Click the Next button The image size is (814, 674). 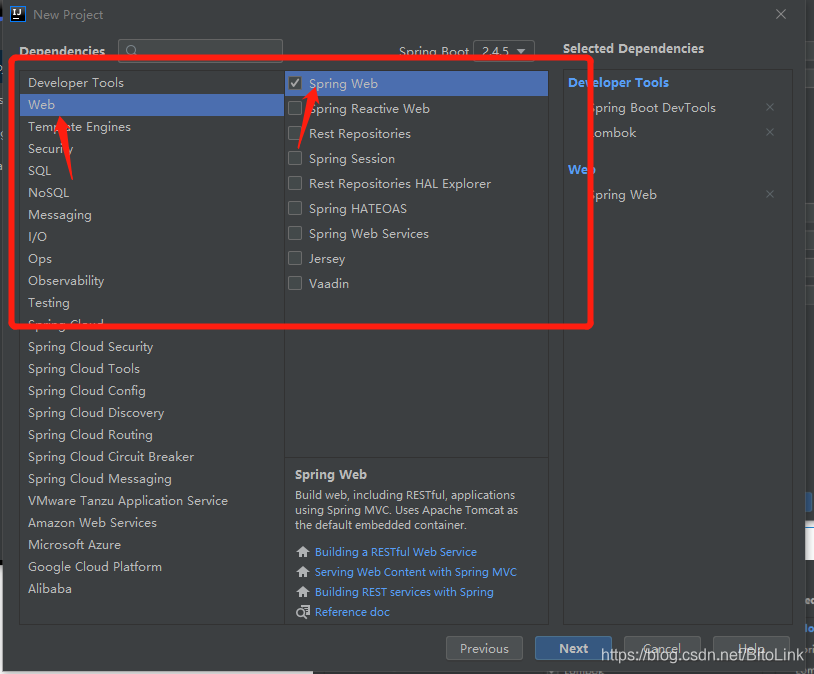(574, 649)
